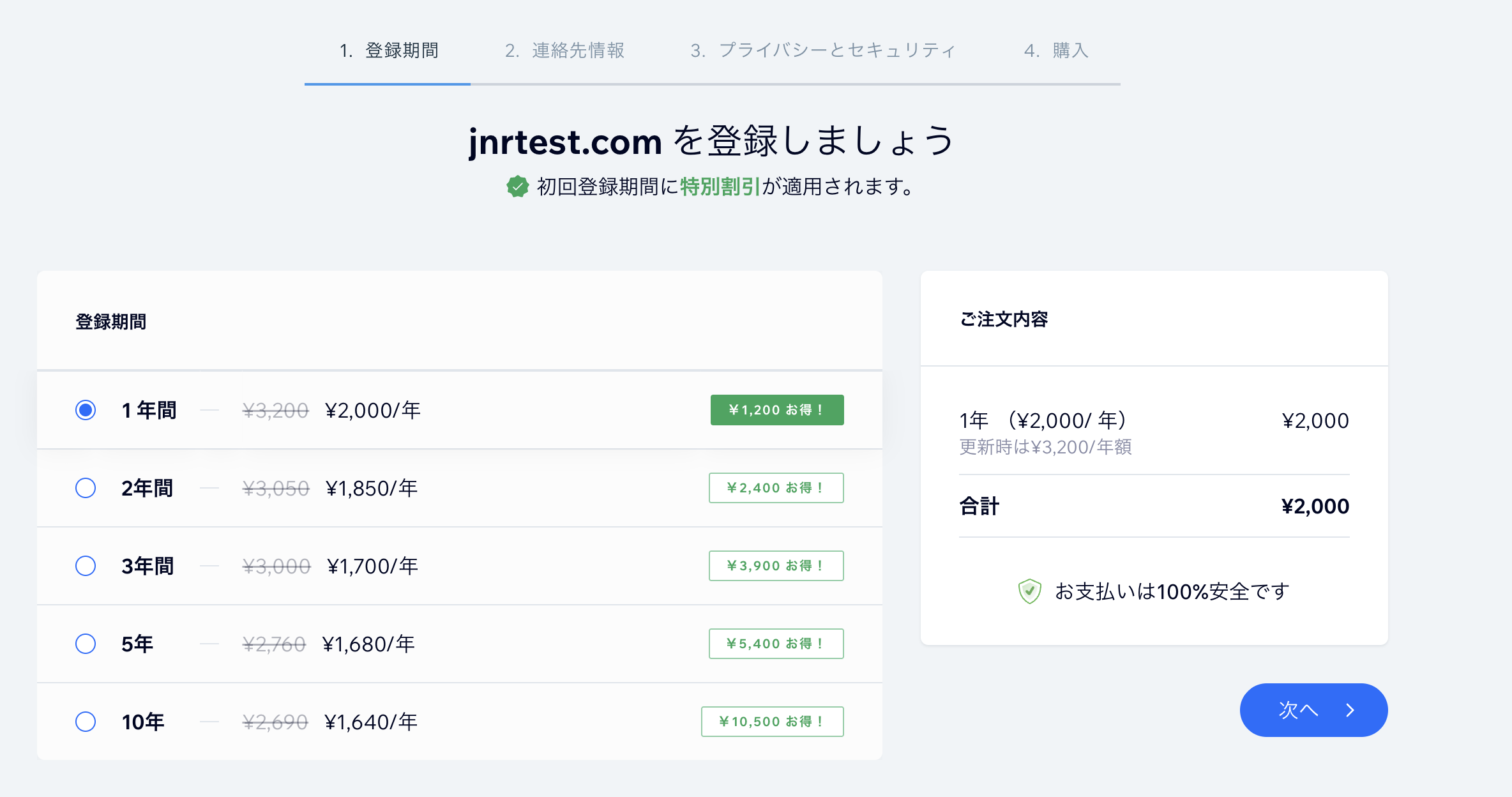Open the 登録期間 step tab
The width and height of the screenshot is (1512, 797).
click(x=389, y=50)
